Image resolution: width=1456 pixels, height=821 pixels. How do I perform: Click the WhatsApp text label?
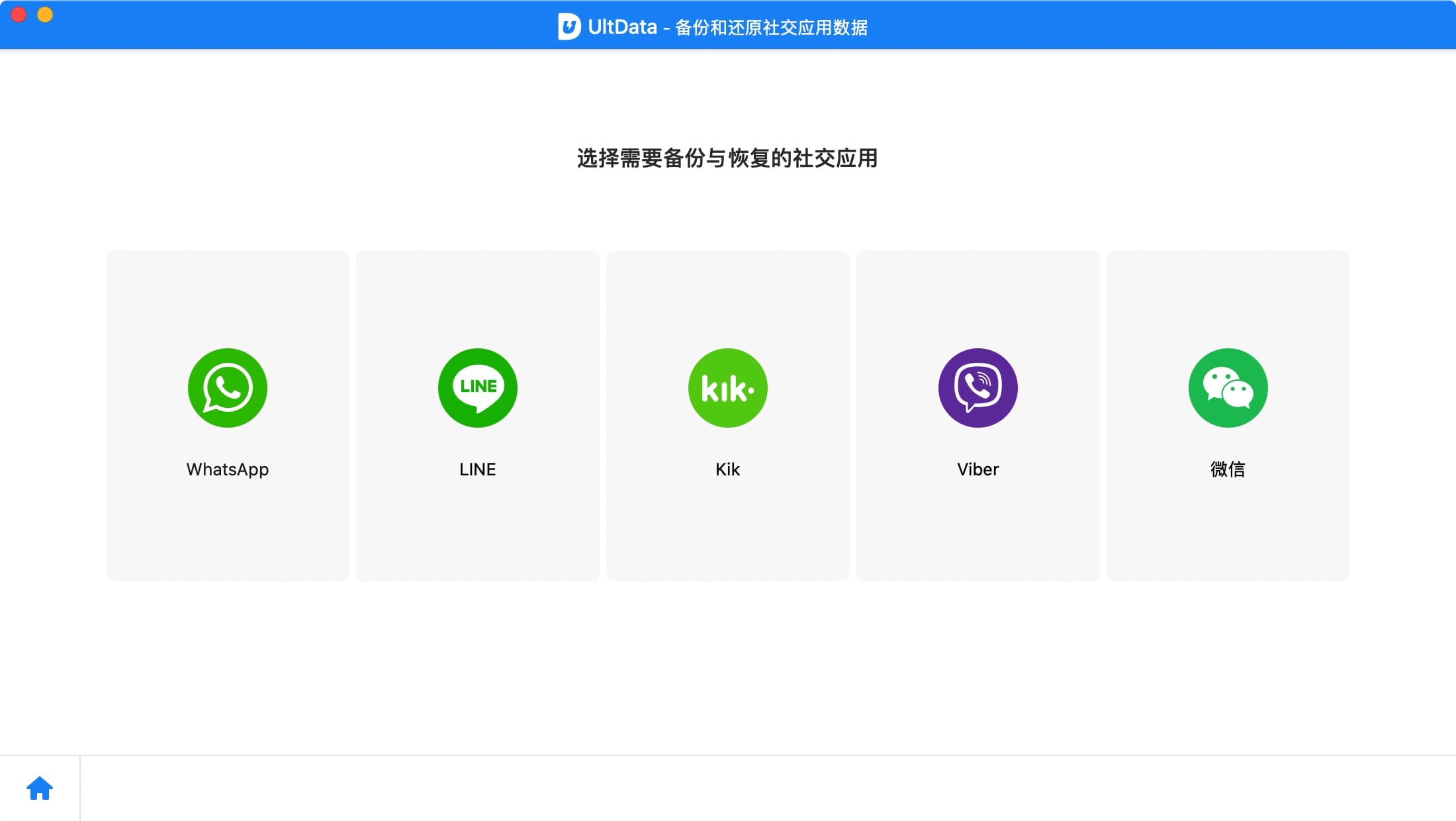(x=227, y=469)
